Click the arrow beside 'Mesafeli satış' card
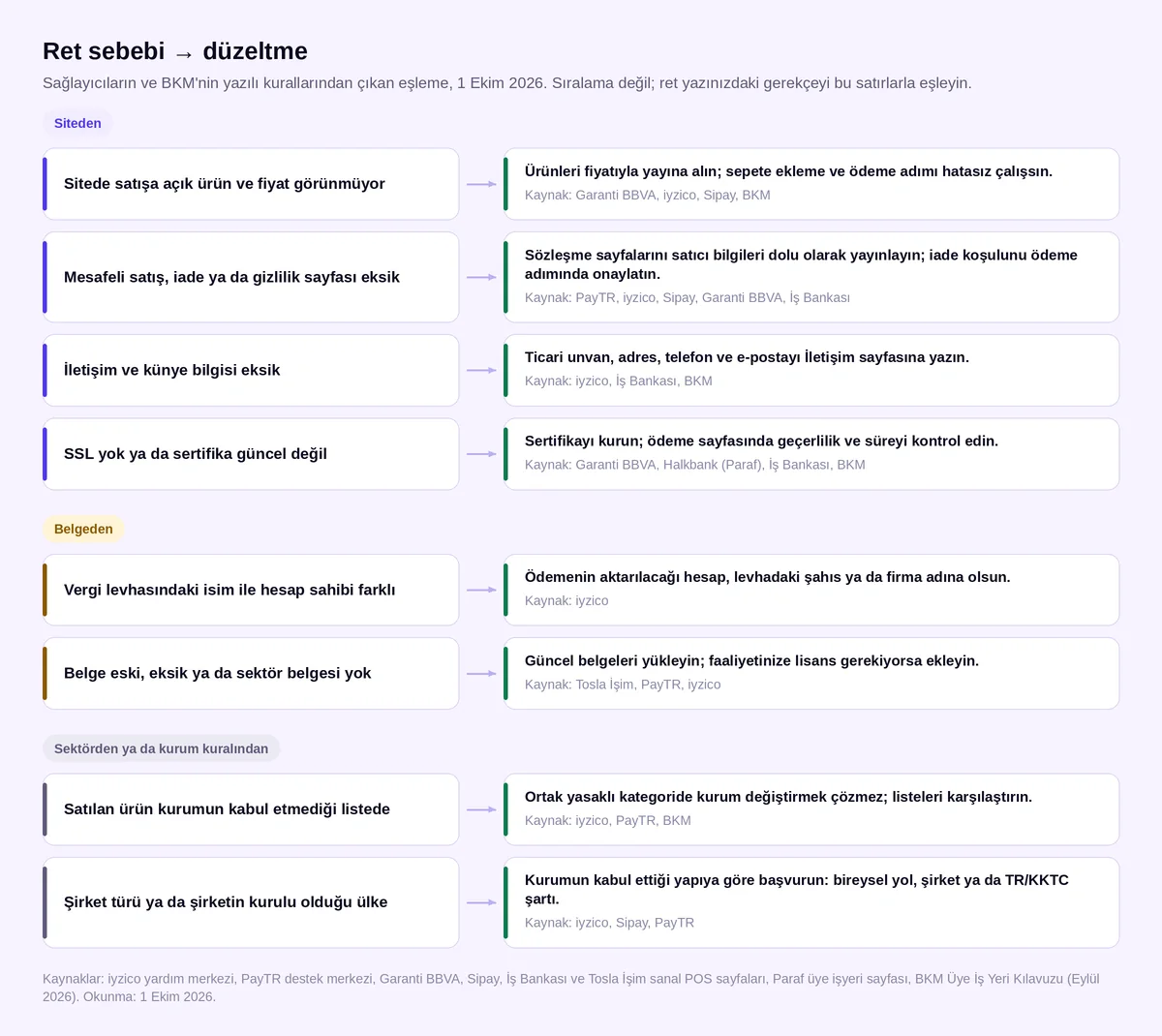Screen dimensions: 1162x1036 point(481,277)
